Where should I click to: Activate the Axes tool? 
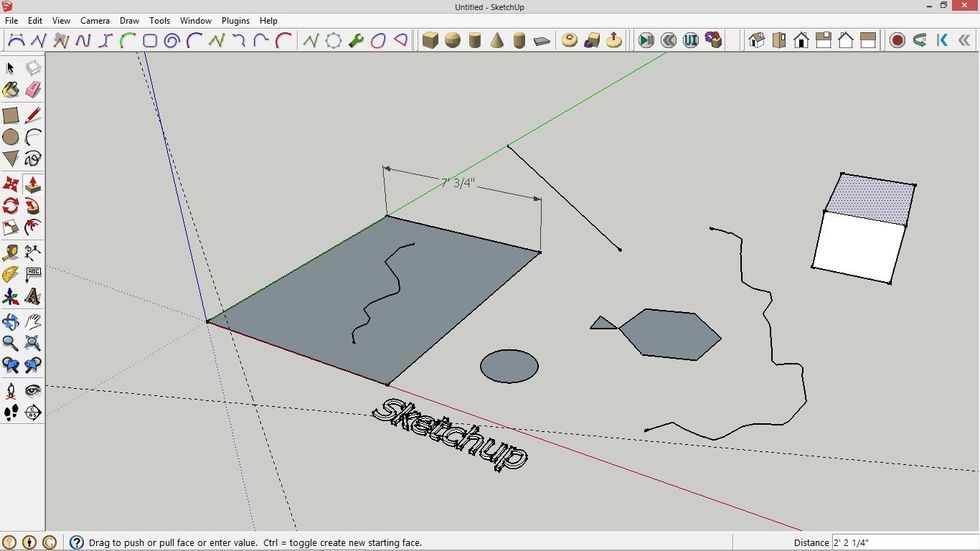(x=10, y=296)
